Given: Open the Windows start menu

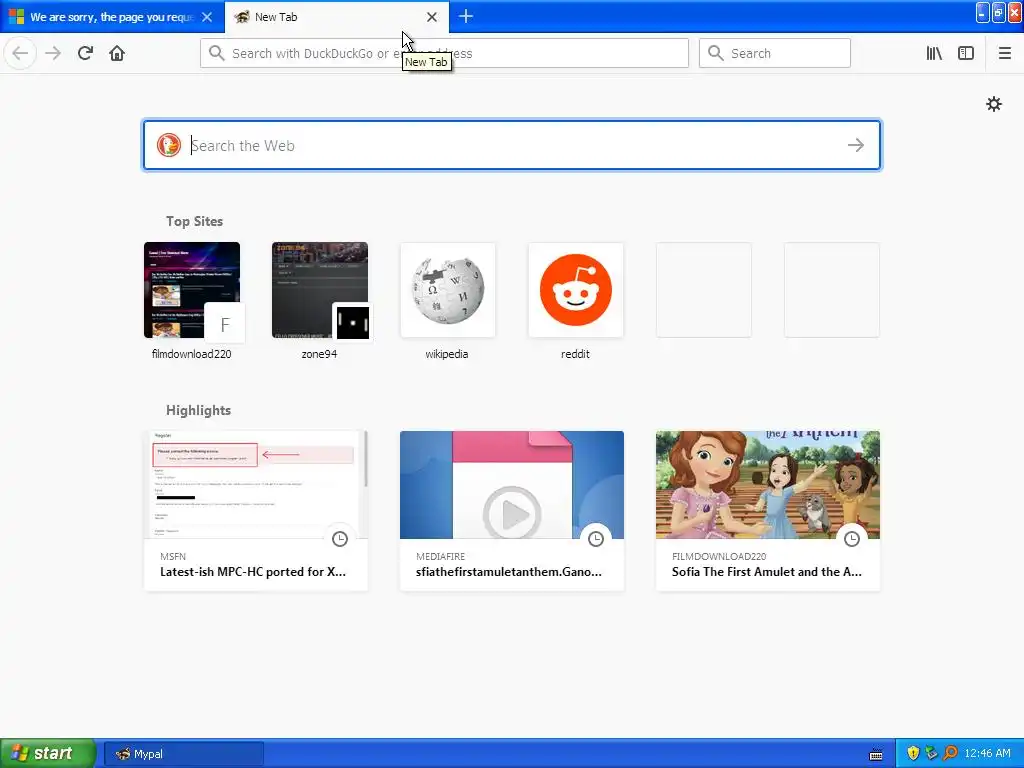Looking at the screenshot, I should (48, 753).
